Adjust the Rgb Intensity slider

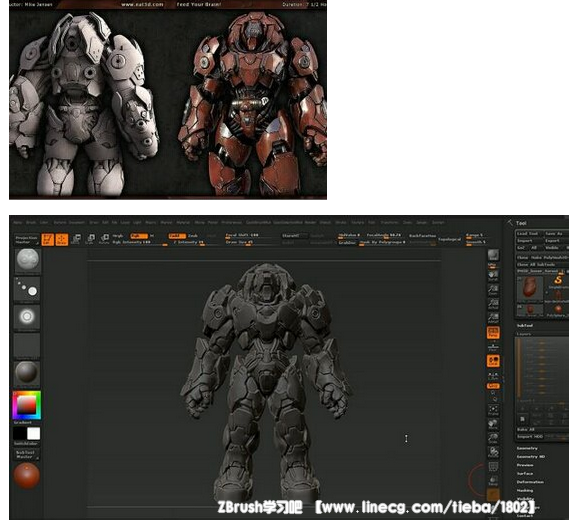pos(140,243)
